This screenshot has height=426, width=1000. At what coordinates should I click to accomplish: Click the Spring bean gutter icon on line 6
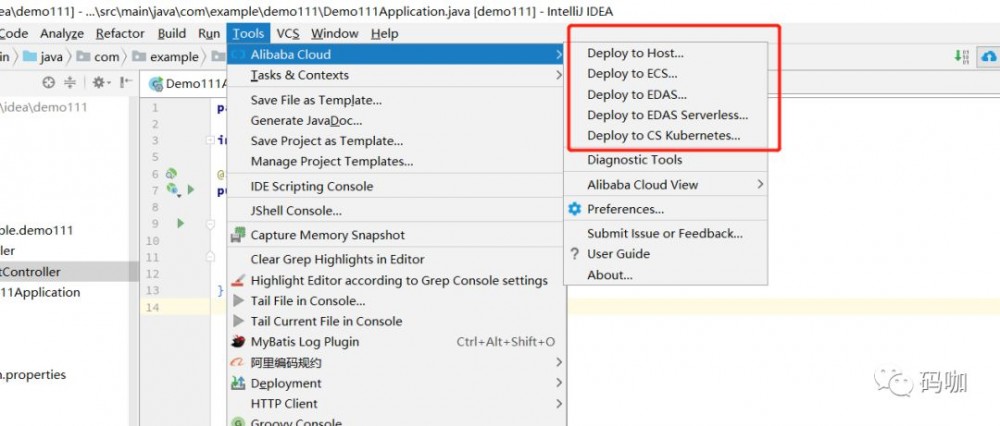point(171,174)
